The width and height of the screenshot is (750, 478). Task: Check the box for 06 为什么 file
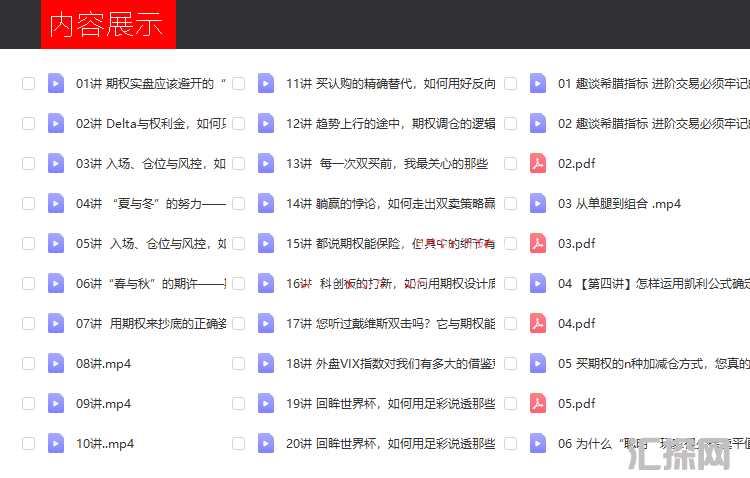(510, 444)
